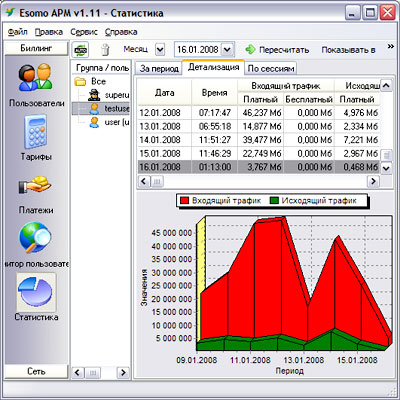Sort by the Дата column header
This screenshot has width=400, height=400.
coord(164,93)
